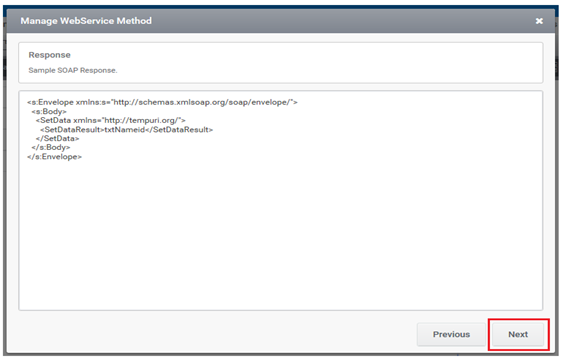Place cursor on the closing /s:Body line
Image resolution: width=566 pixels, height=361 pixels.
[51, 148]
